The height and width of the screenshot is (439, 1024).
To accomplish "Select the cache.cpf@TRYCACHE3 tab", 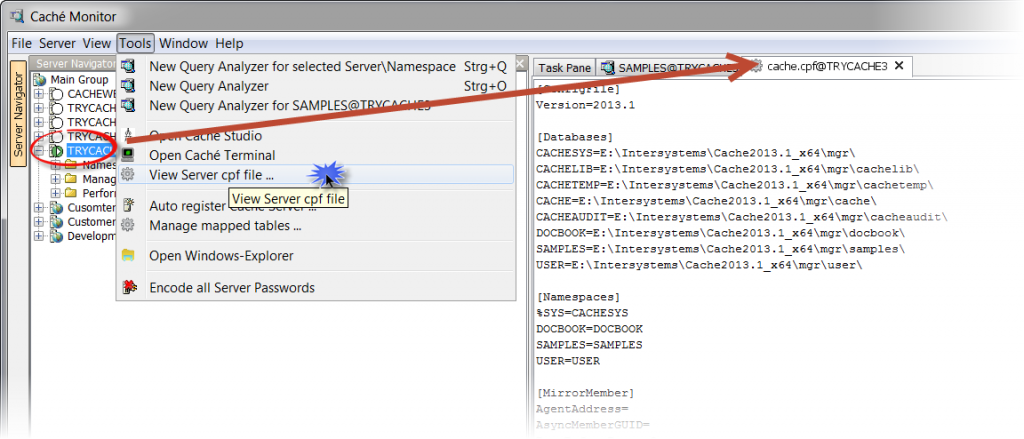I will point(827,66).
